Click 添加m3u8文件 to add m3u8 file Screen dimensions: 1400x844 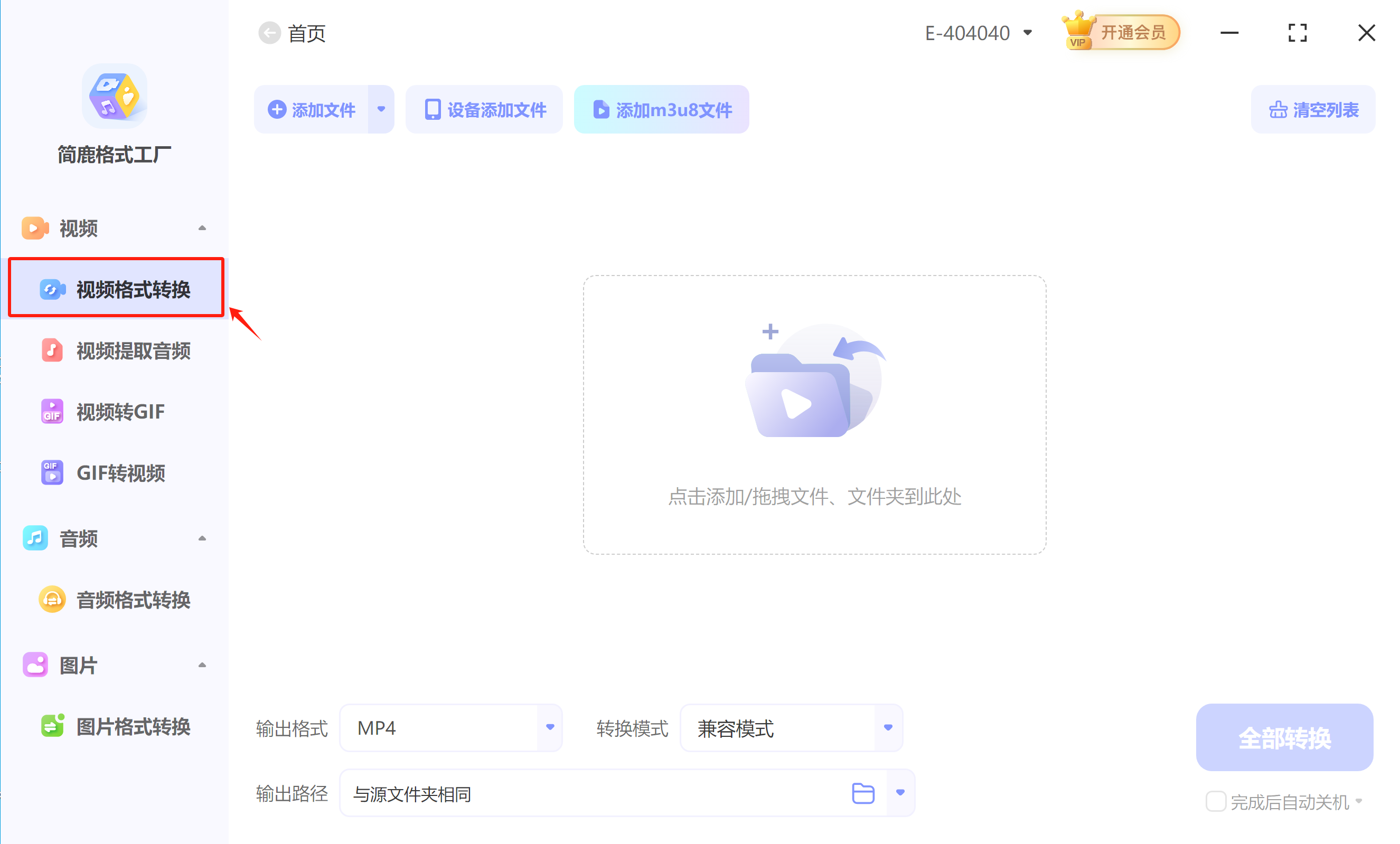(661, 109)
